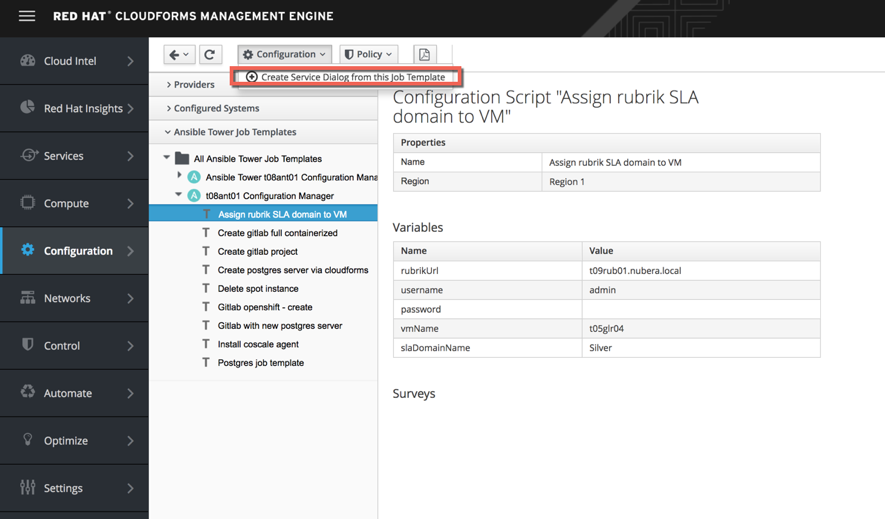Collapse the All Ansible Tower Job Templates tree node
The height and width of the screenshot is (519, 885).
coord(167,157)
